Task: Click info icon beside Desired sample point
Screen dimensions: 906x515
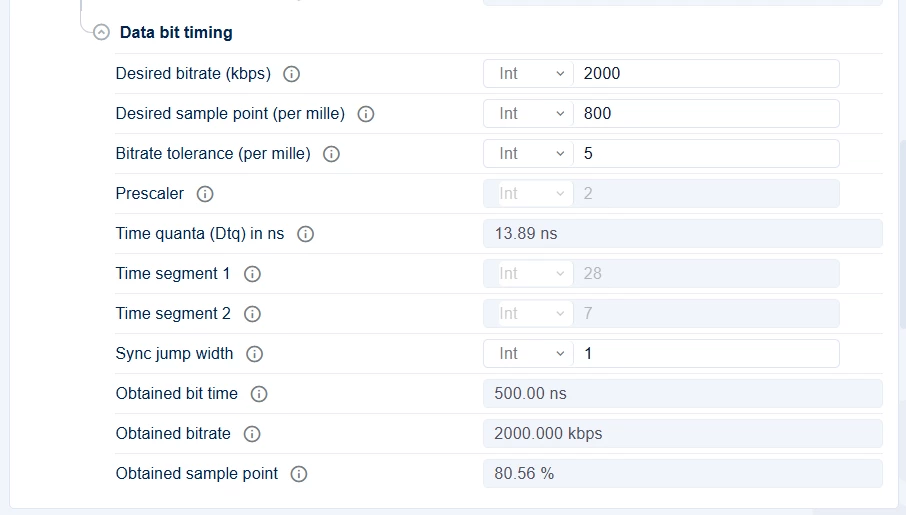Action: tap(366, 114)
